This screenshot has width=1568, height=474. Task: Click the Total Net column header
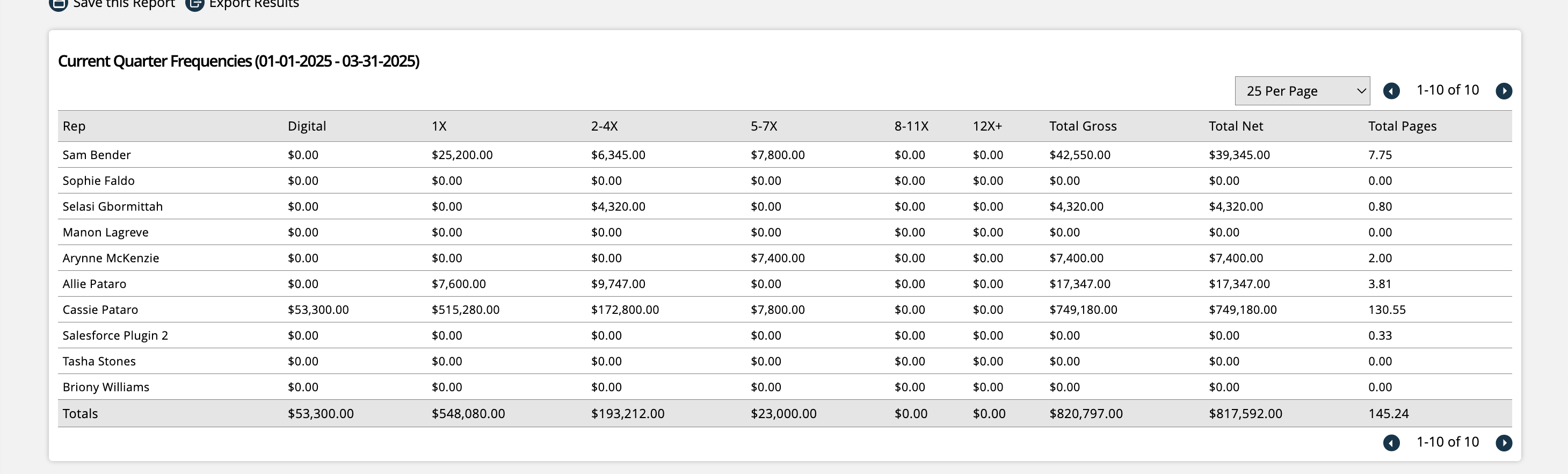[1236, 126]
